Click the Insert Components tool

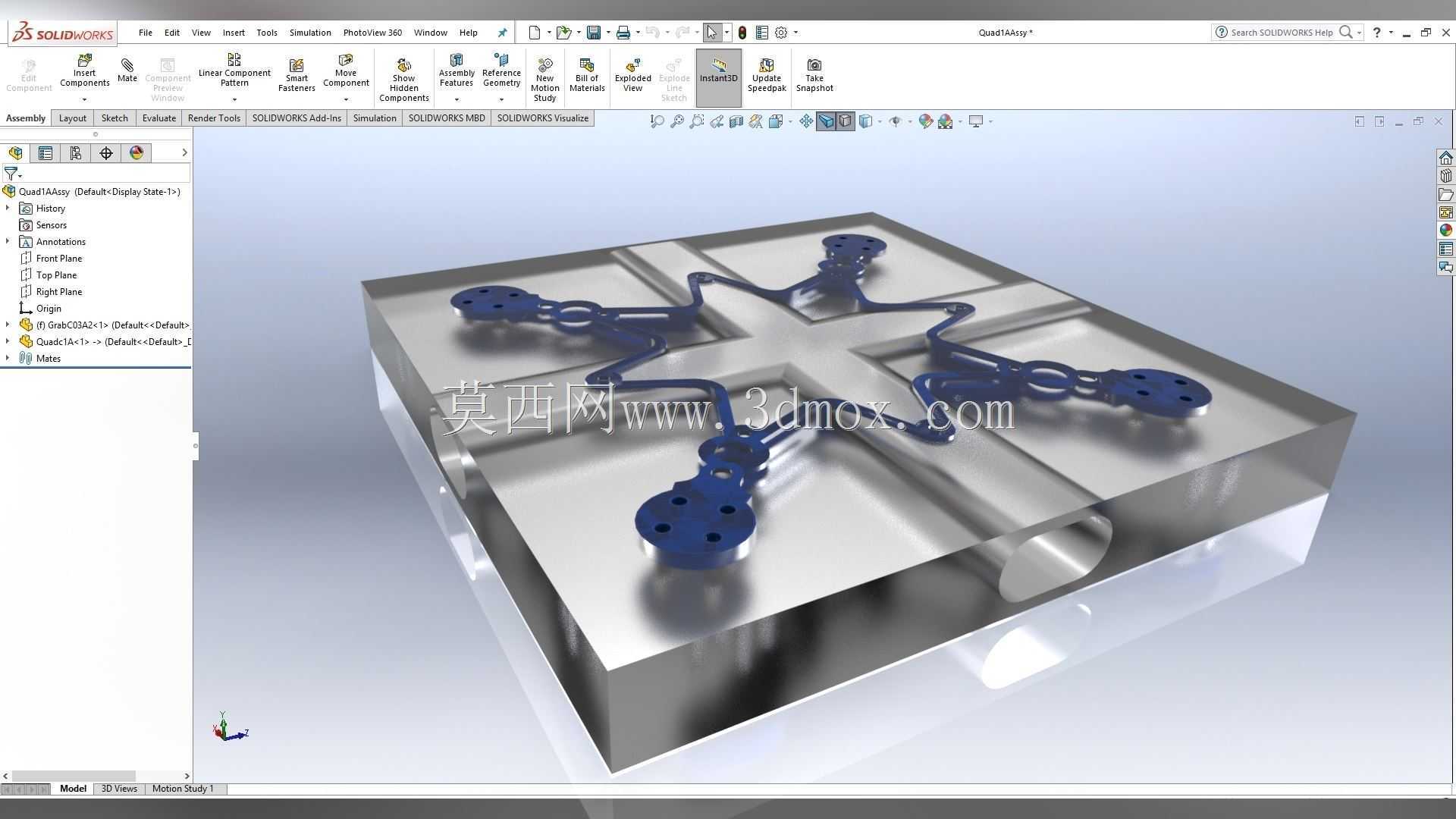(x=84, y=71)
